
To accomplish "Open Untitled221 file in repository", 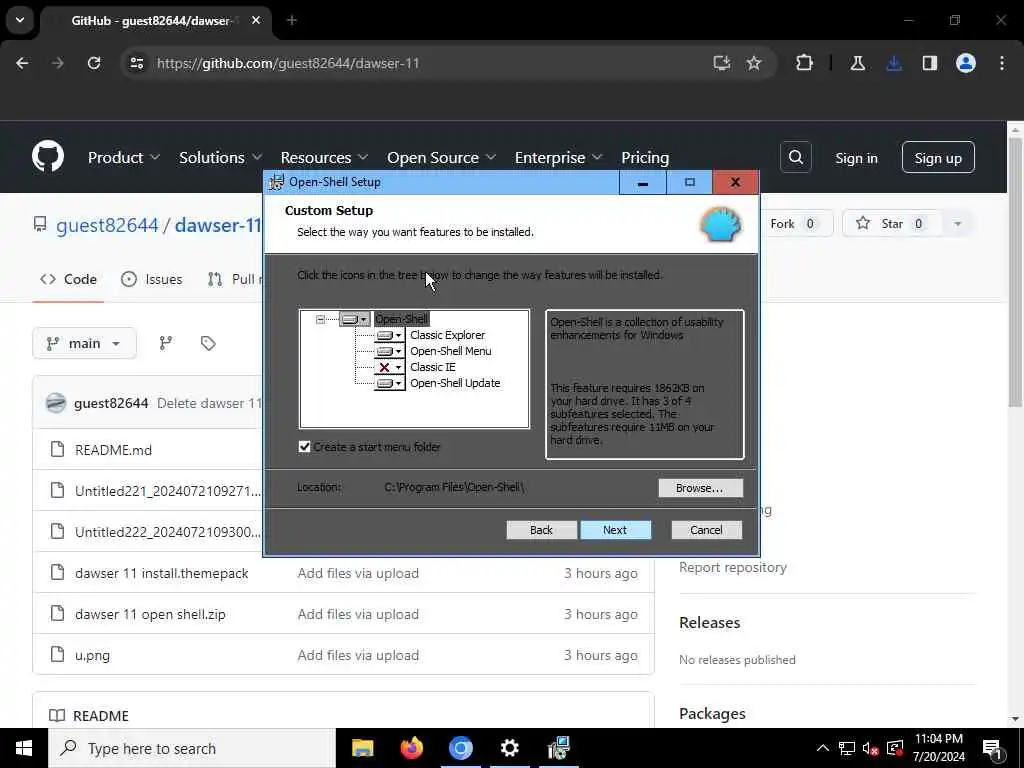I will [168, 491].
